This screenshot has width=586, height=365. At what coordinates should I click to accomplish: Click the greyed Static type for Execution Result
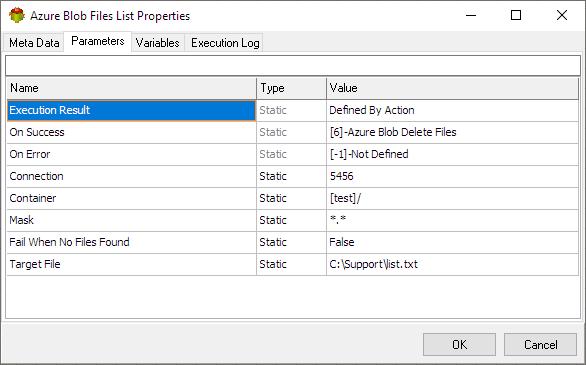pos(292,110)
